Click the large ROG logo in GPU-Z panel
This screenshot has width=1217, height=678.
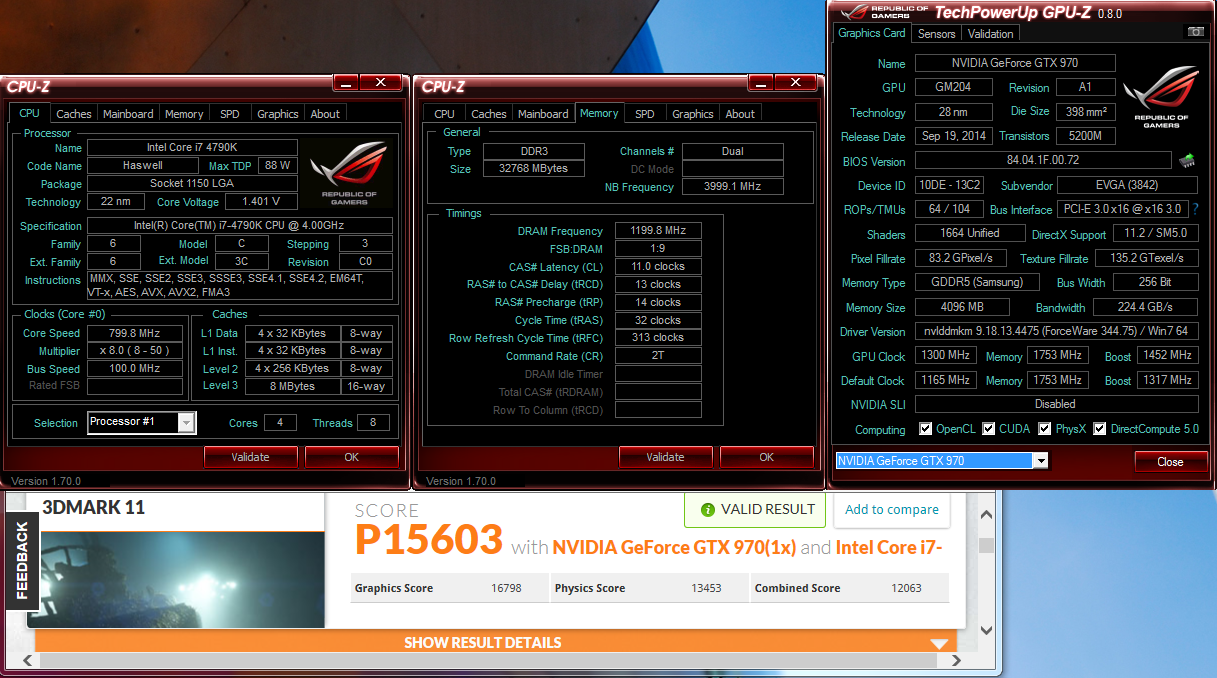pyautogui.click(x=1160, y=98)
